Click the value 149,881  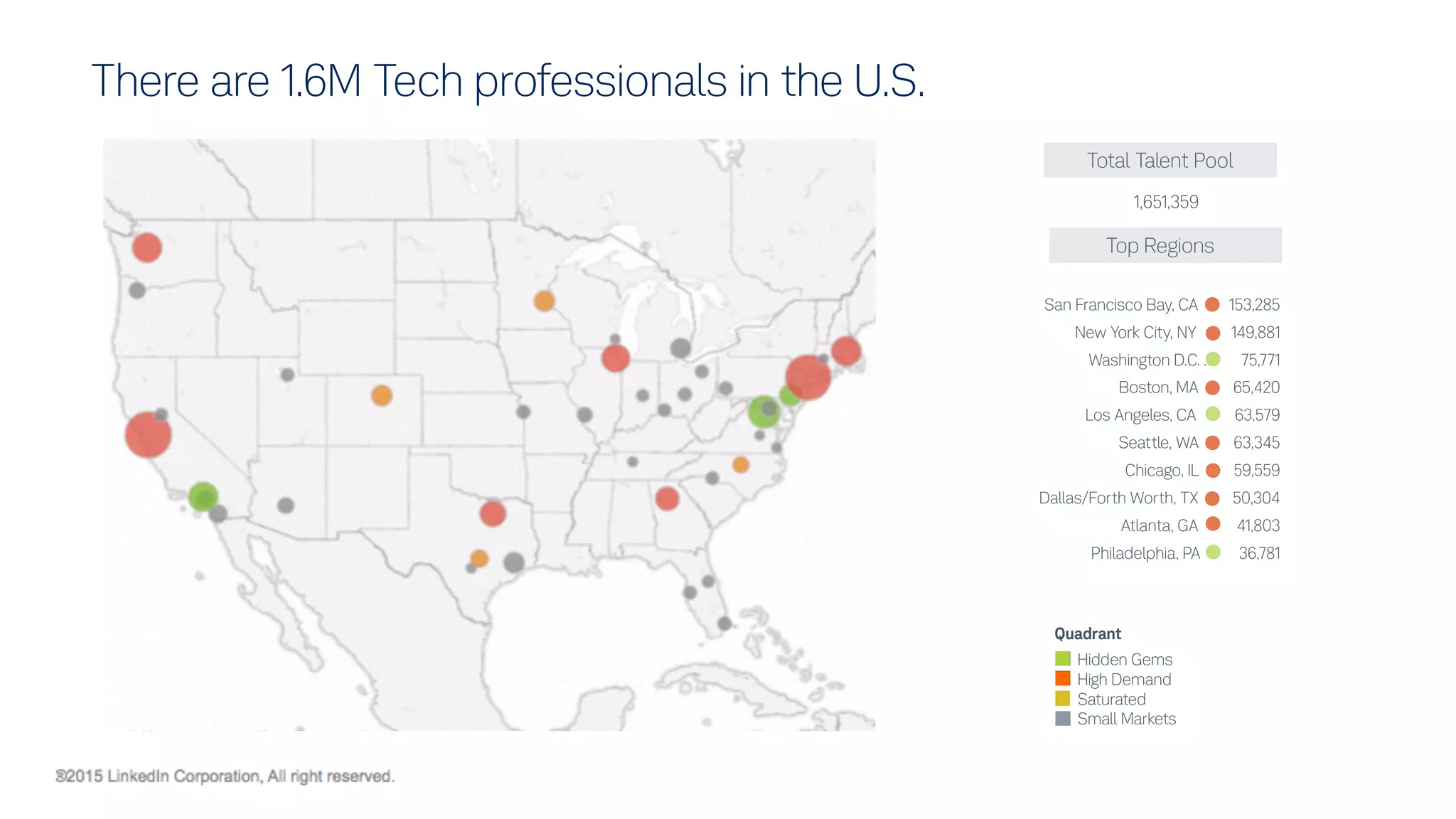point(1256,333)
